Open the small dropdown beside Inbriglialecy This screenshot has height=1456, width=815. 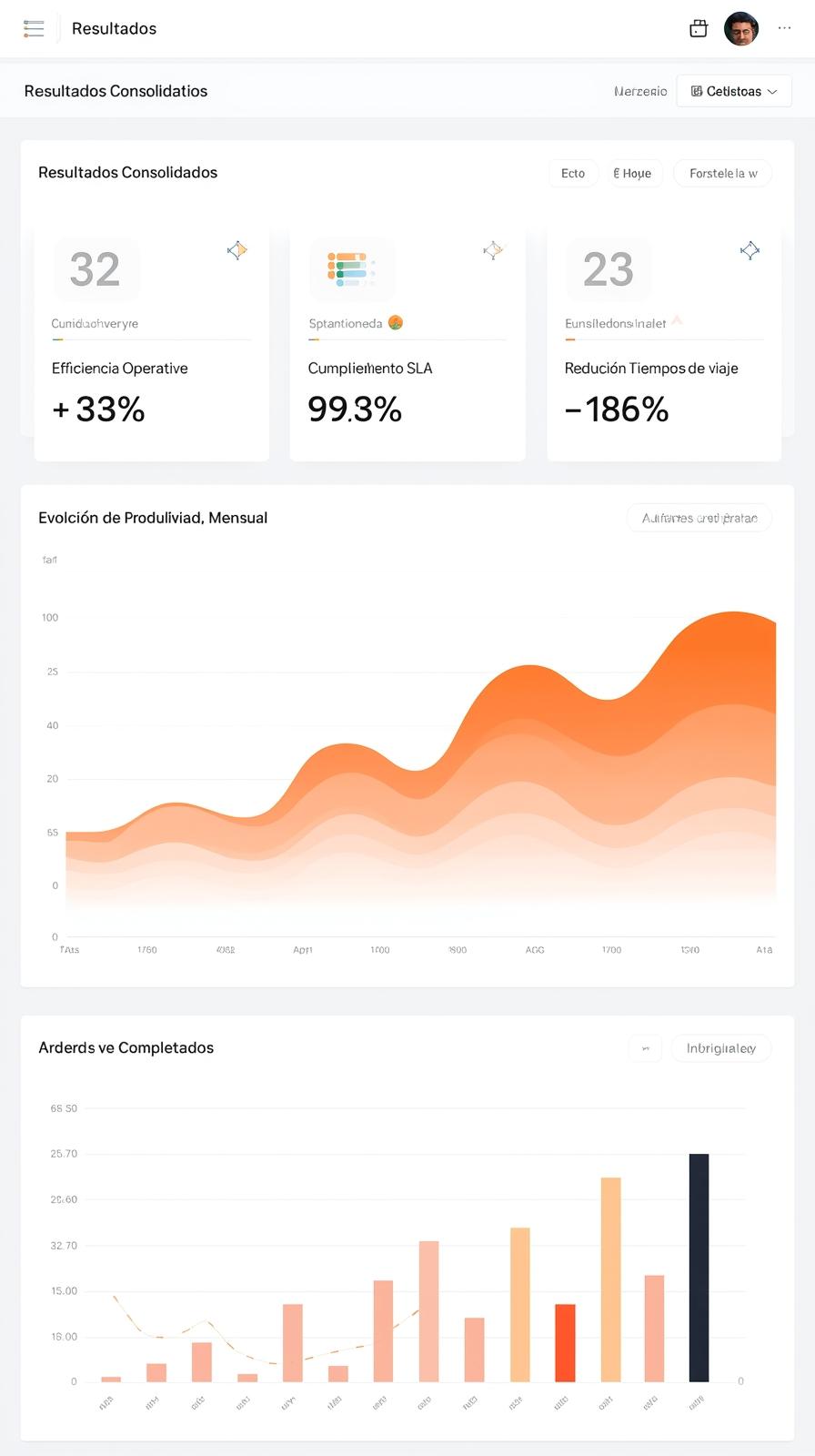pos(644,1047)
